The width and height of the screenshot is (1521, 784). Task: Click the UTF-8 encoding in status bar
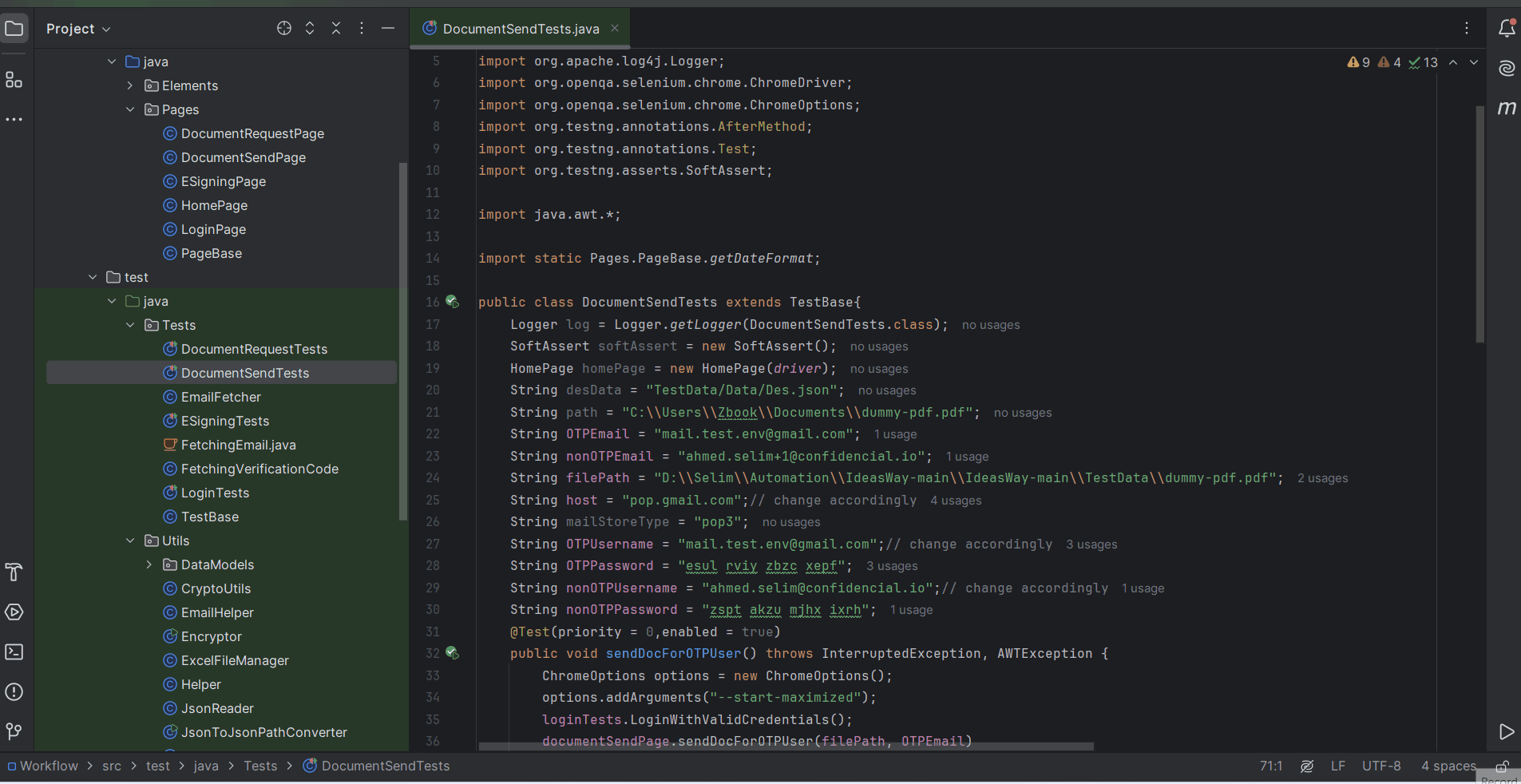click(x=1380, y=766)
